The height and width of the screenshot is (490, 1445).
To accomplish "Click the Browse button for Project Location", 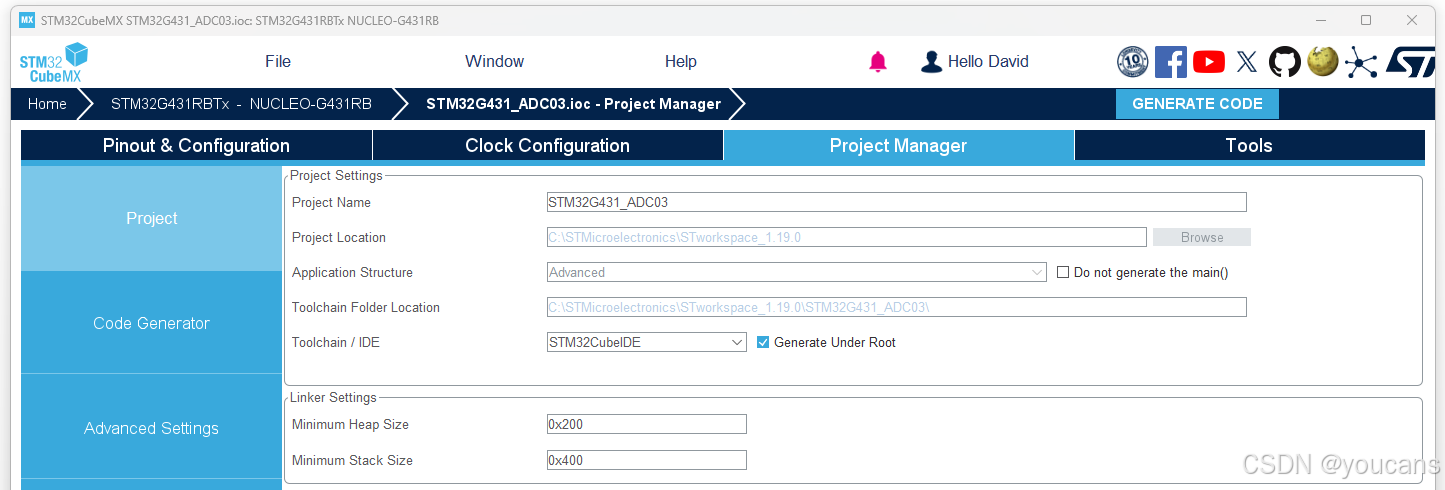I will pos(1202,237).
